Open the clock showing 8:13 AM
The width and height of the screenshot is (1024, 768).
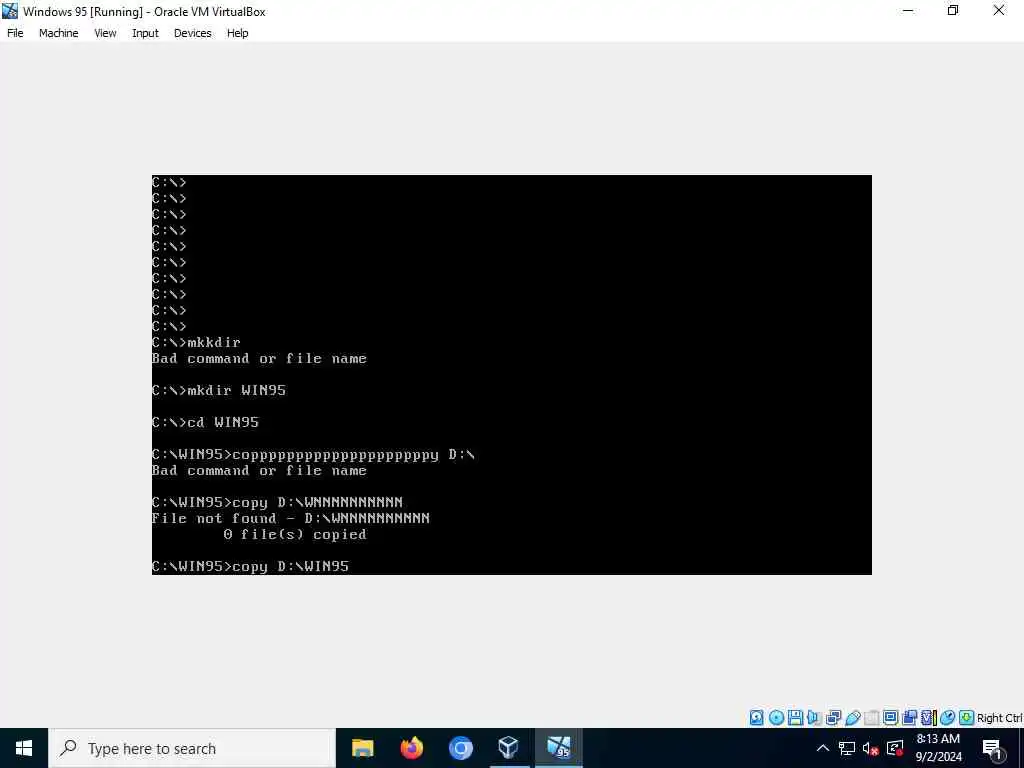(x=938, y=748)
